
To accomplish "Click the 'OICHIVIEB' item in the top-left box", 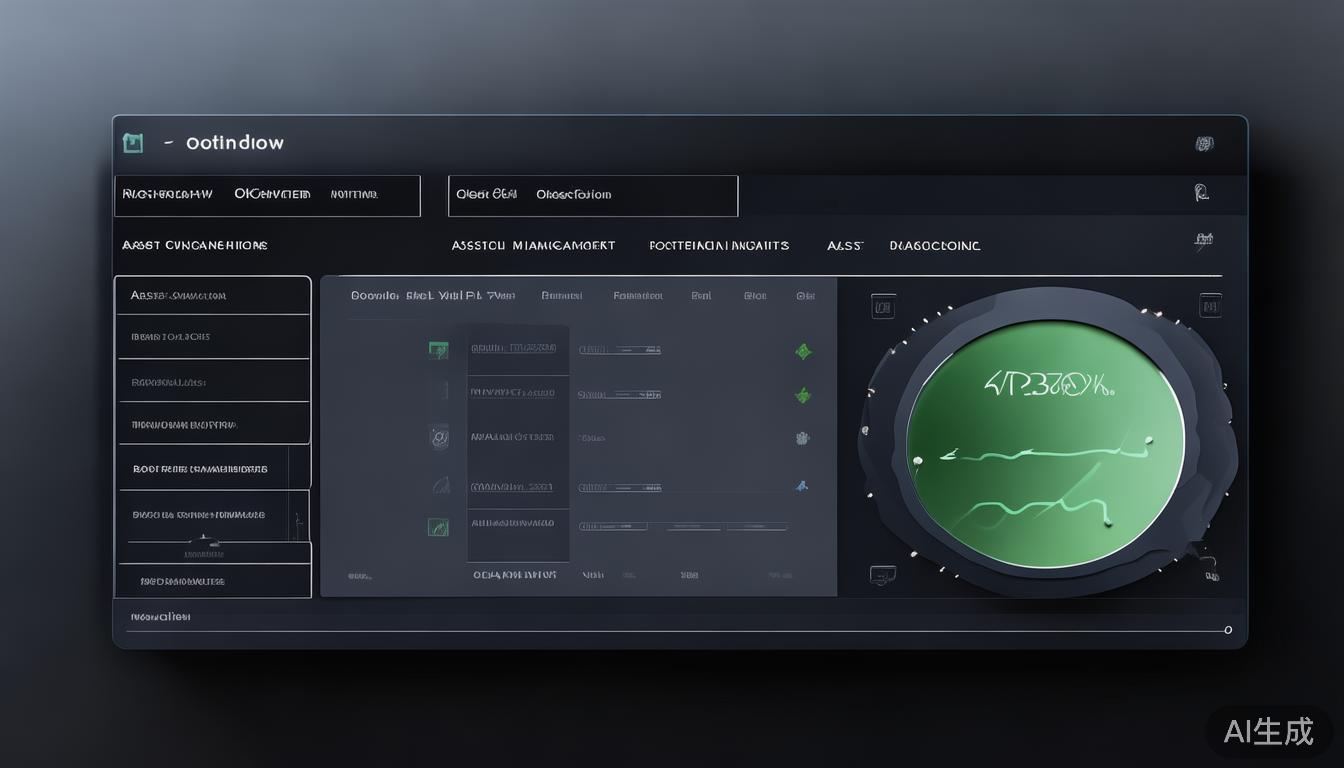I will (272, 194).
